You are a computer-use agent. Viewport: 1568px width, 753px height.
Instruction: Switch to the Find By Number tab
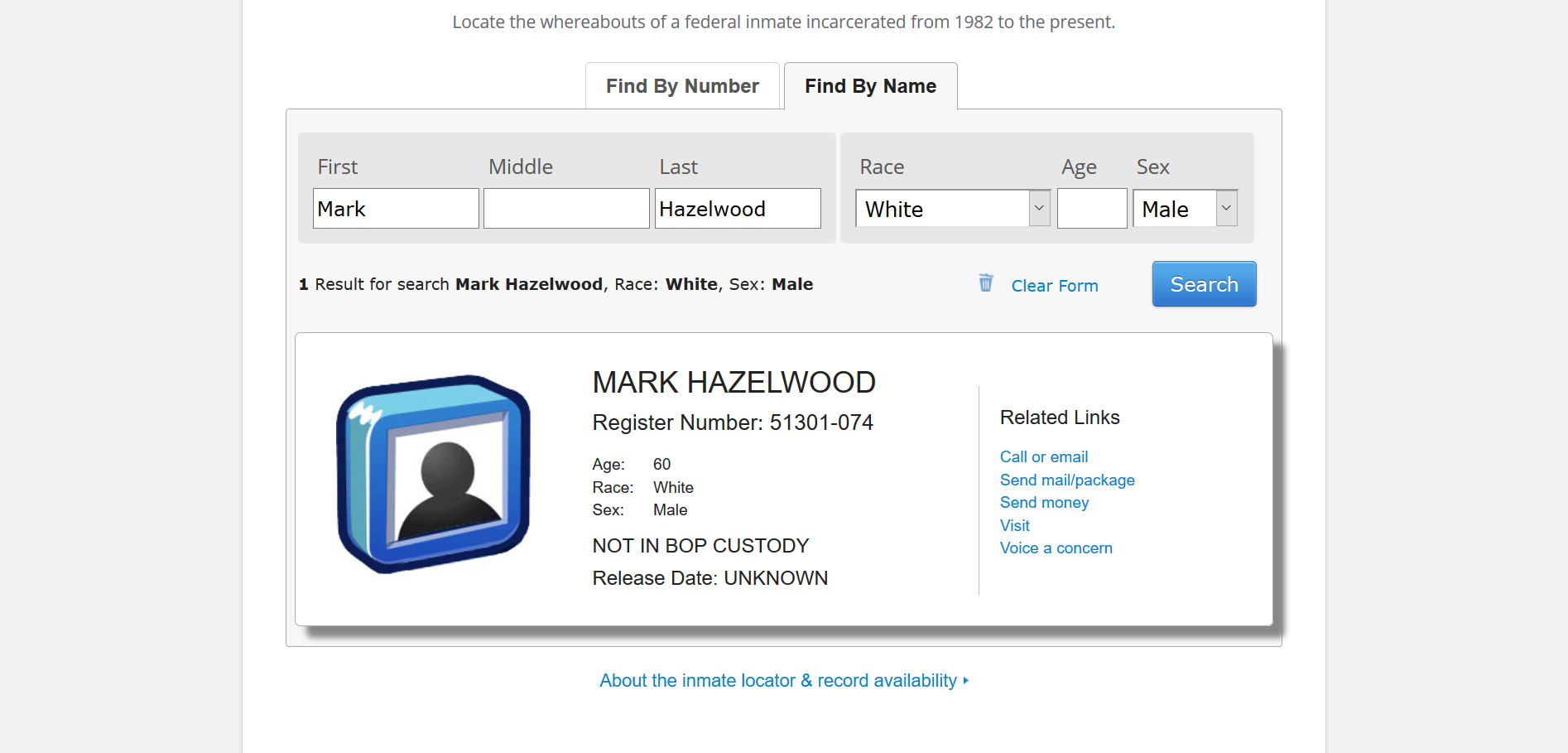(682, 86)
